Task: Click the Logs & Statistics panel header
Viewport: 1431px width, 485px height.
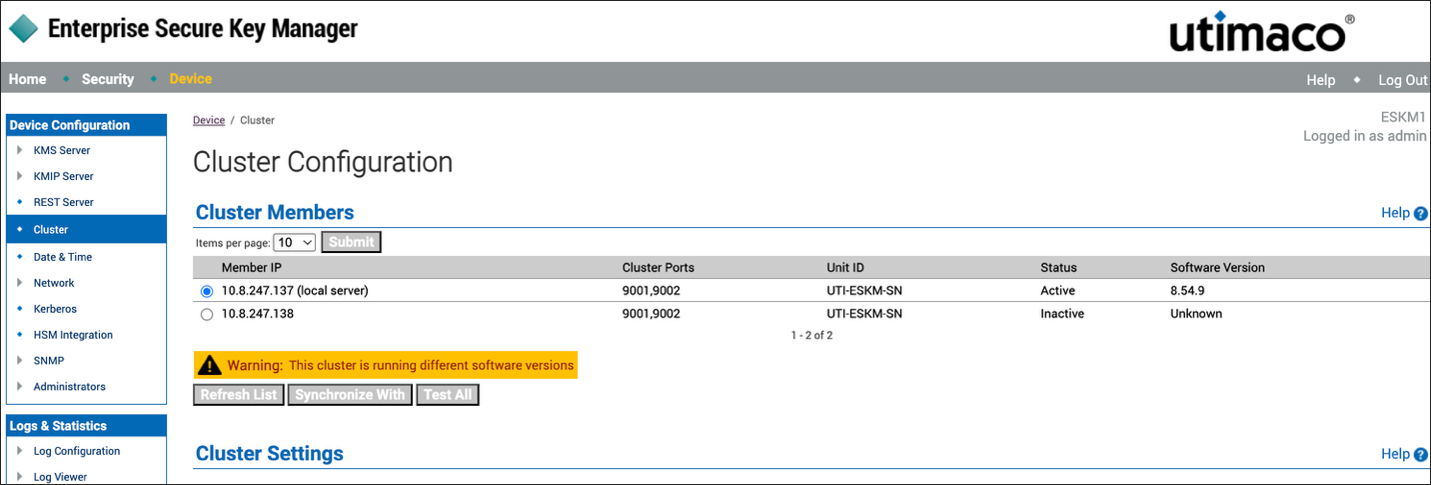Action: tap(86, 426)
